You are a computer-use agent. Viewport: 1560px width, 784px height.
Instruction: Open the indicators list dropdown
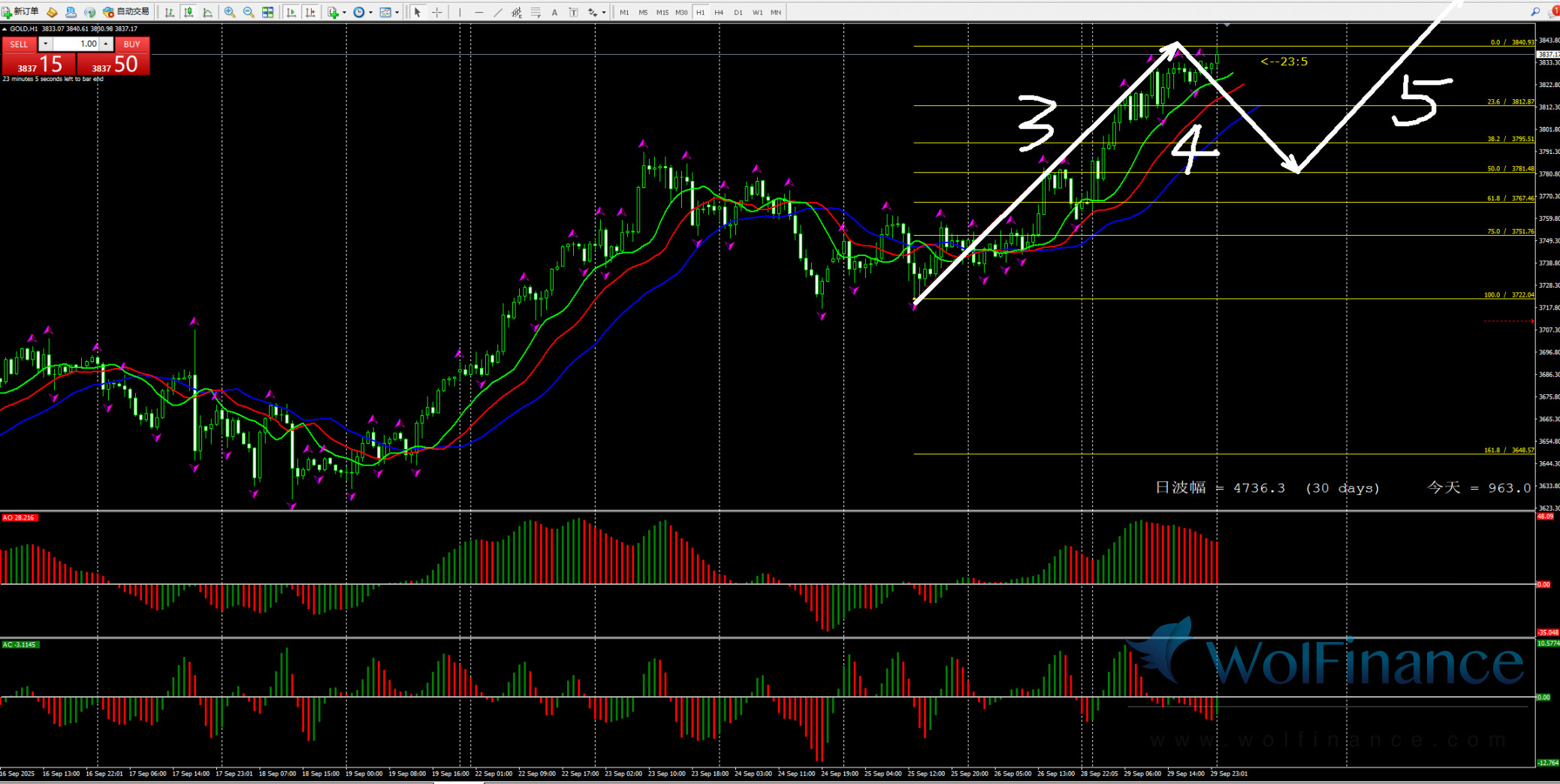[x=336, y=12]
